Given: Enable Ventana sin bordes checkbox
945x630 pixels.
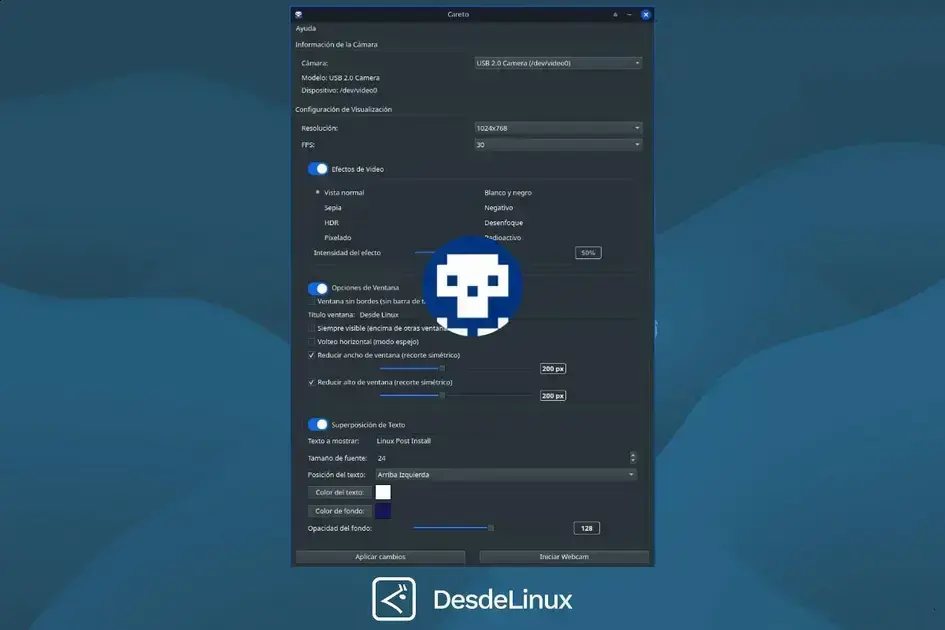Looking at the screenshot, I should pyautogui.click(x=312, y=301).
